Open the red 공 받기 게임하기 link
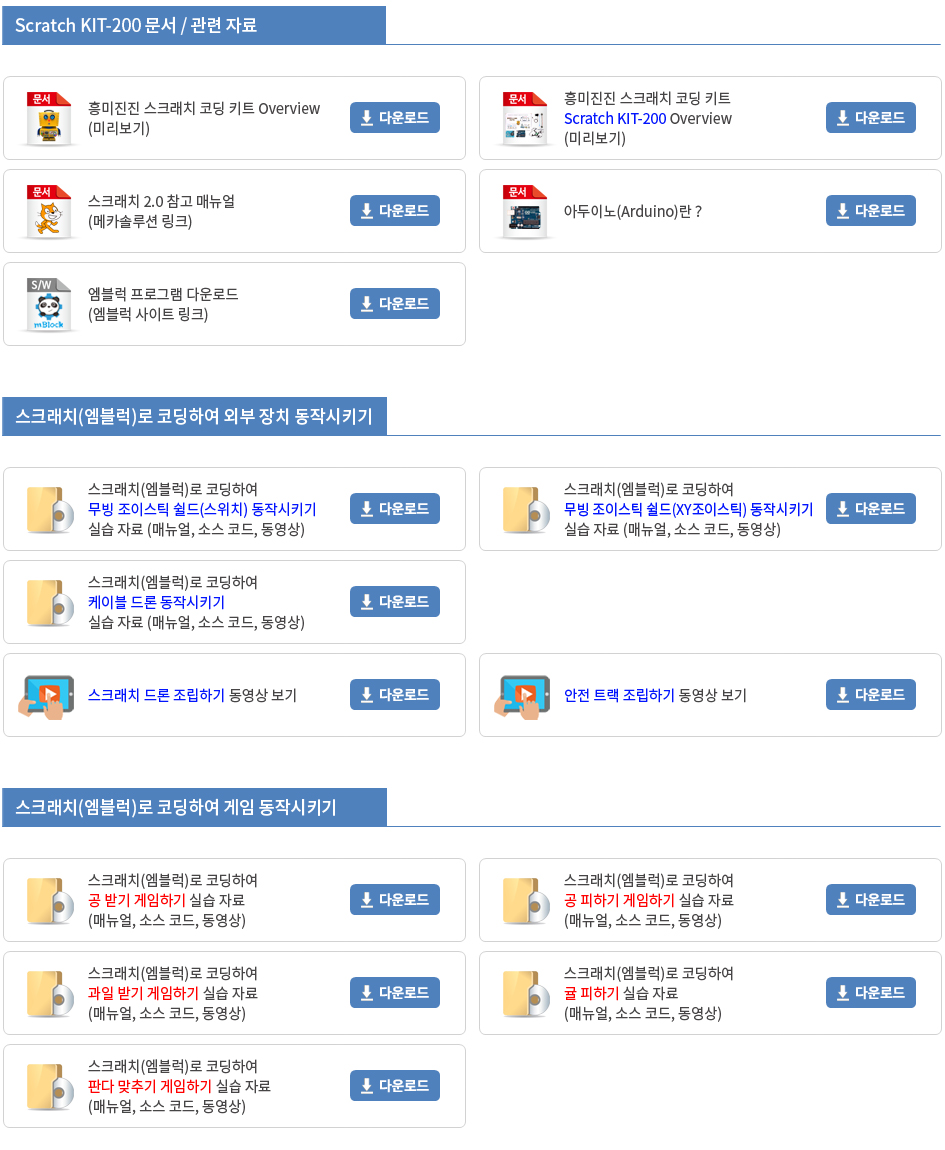The width and height of the screenshot is (945, 1150). pos(136,900)
